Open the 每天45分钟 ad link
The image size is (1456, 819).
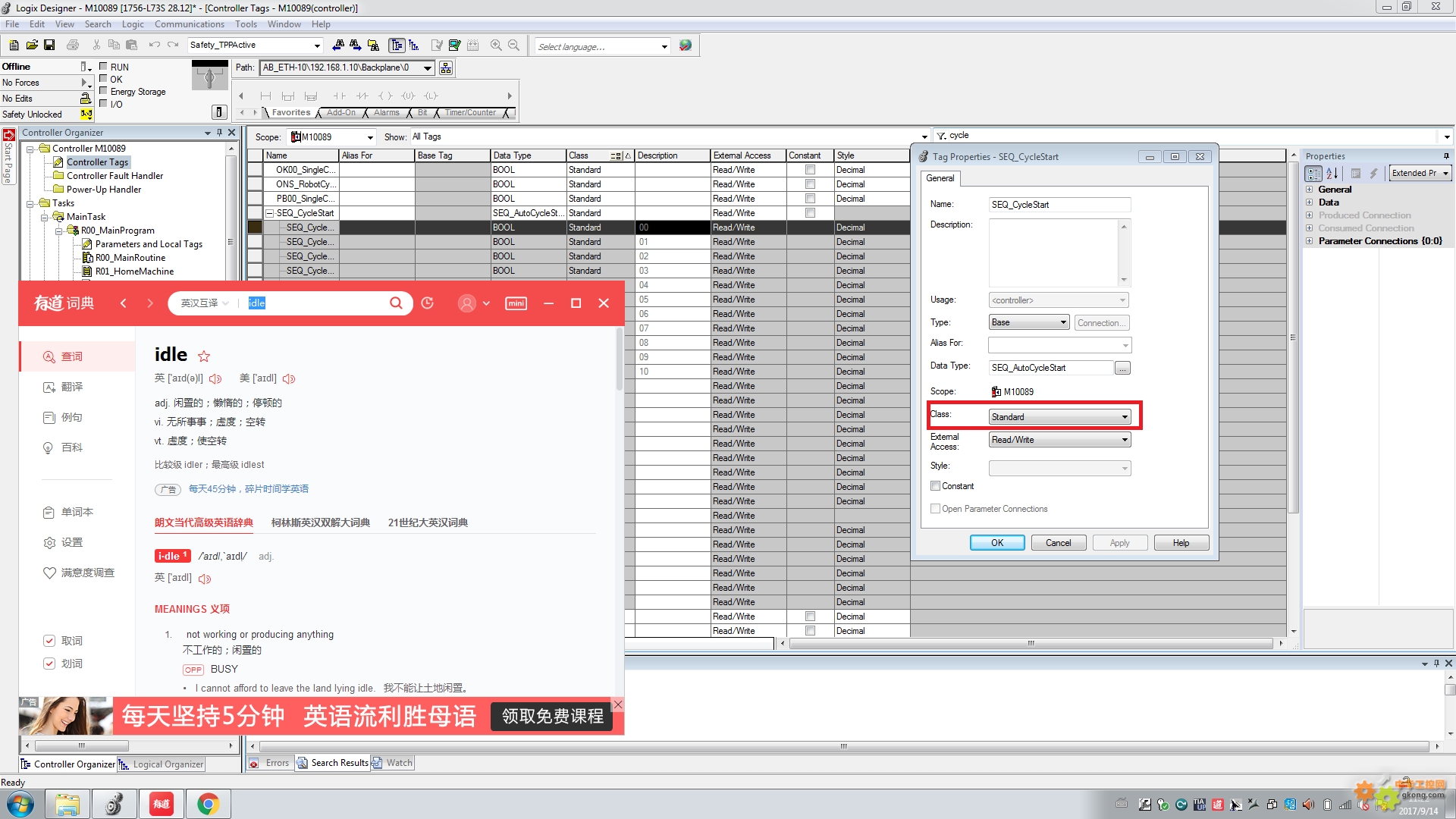[x=249, y=489]
